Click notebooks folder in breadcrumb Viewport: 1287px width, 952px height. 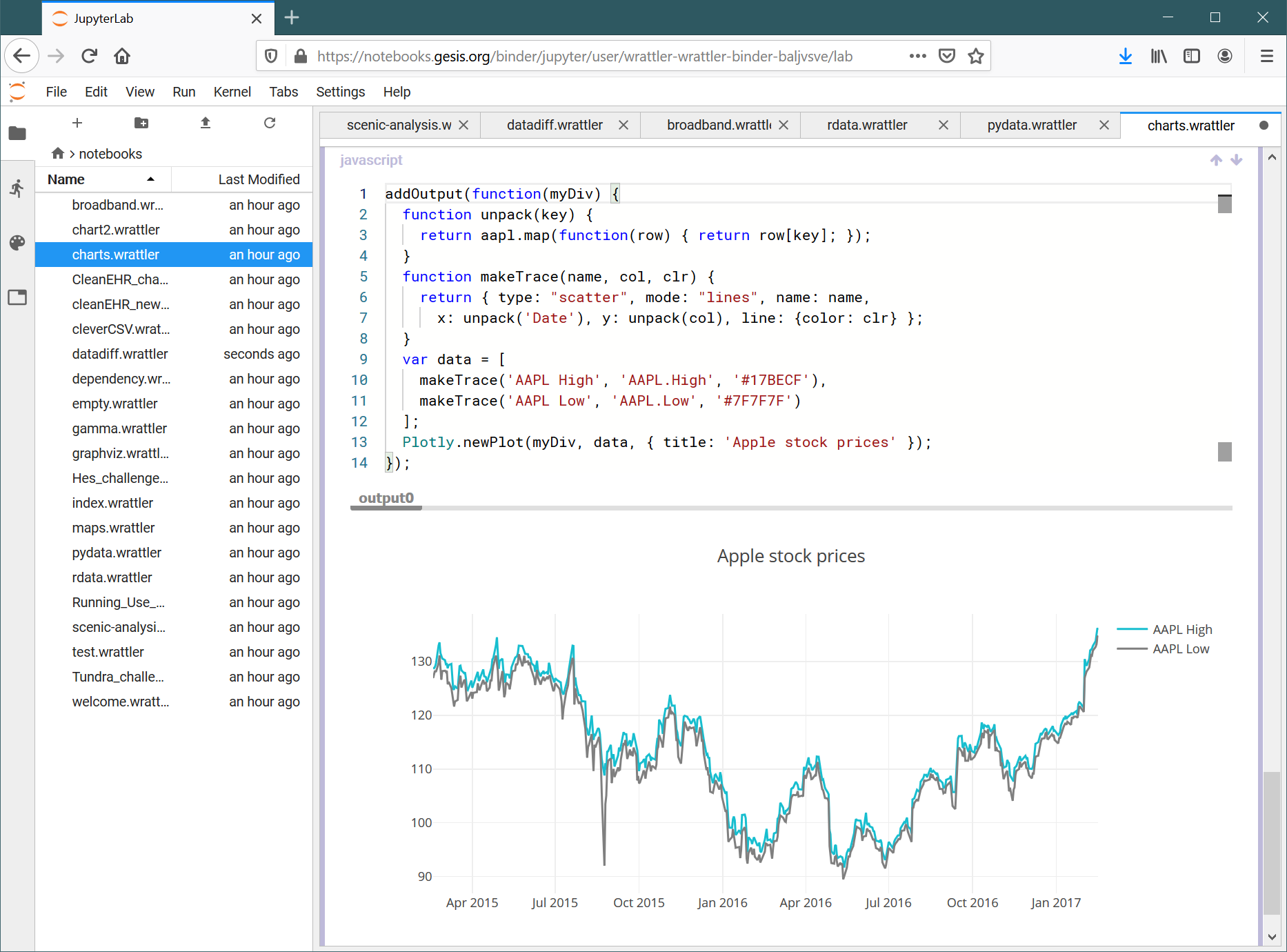click(110, 153)
